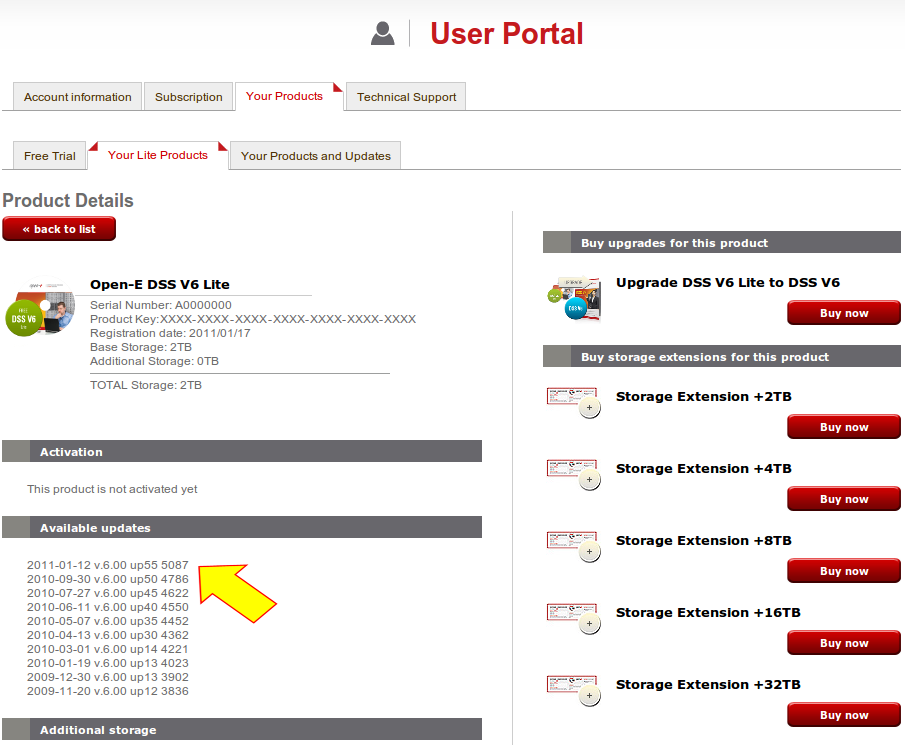Open the Storage Extension +16TB title
This screenshot has width=905, height=745.
pyautogui.click(x=708, y=613)
